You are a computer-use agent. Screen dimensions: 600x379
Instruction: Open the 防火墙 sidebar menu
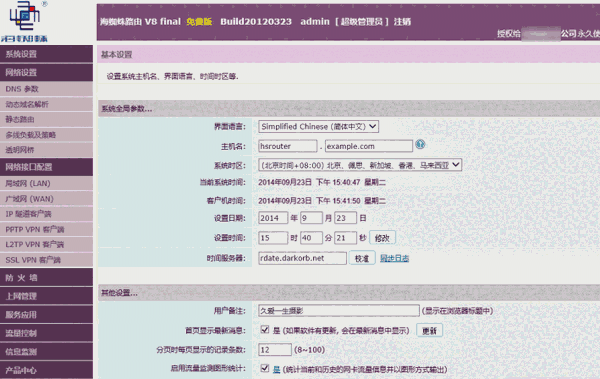coord(46,277)
